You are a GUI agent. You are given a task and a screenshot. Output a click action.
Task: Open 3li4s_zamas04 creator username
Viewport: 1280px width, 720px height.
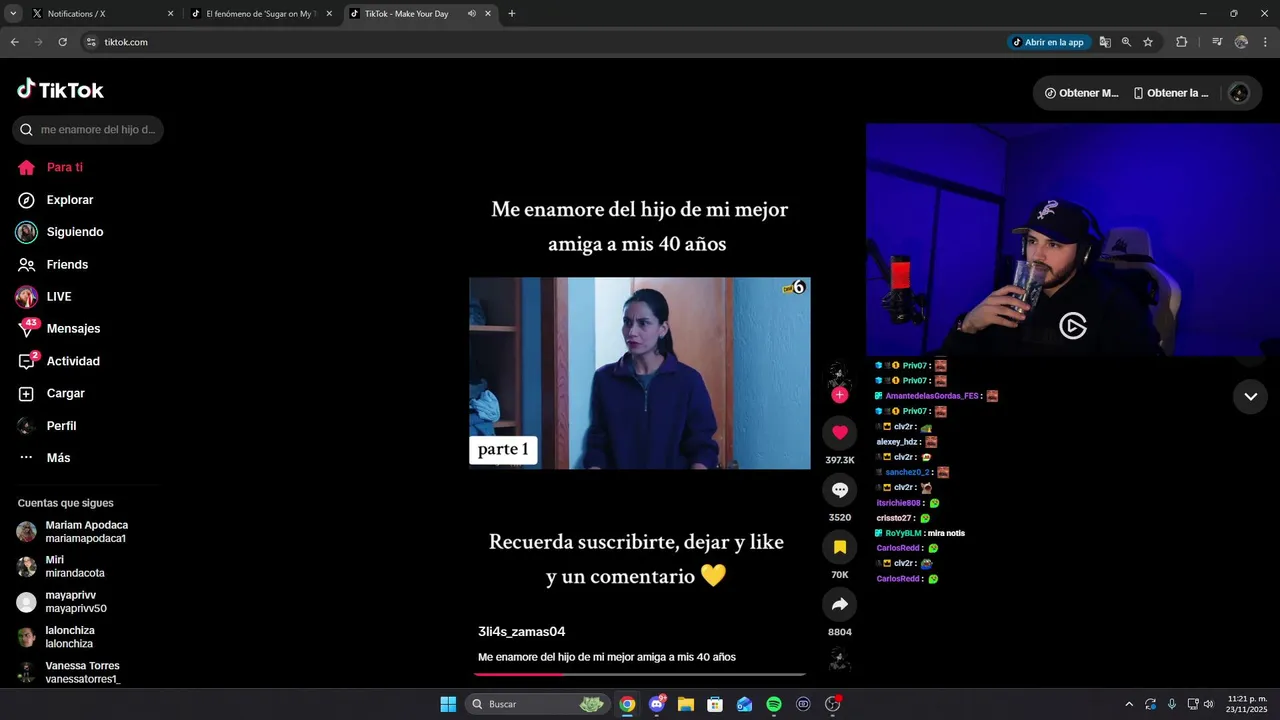tap(522, 632)
